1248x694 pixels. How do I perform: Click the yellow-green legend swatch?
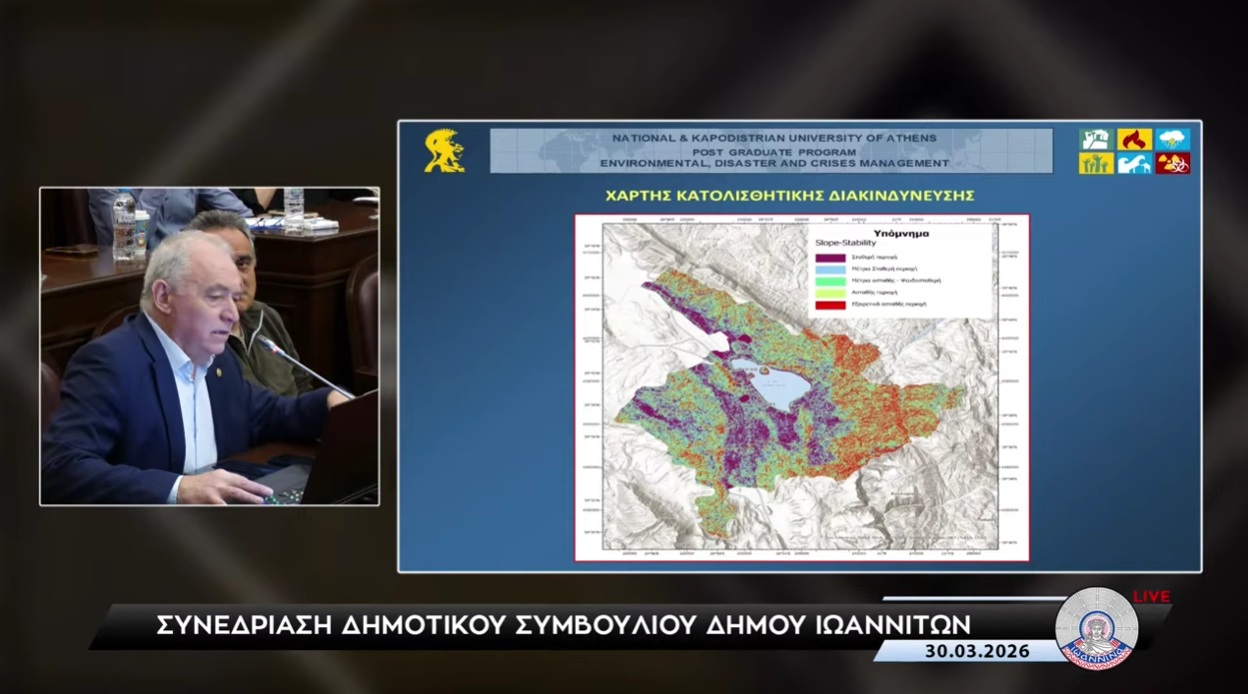coord(830,292)
